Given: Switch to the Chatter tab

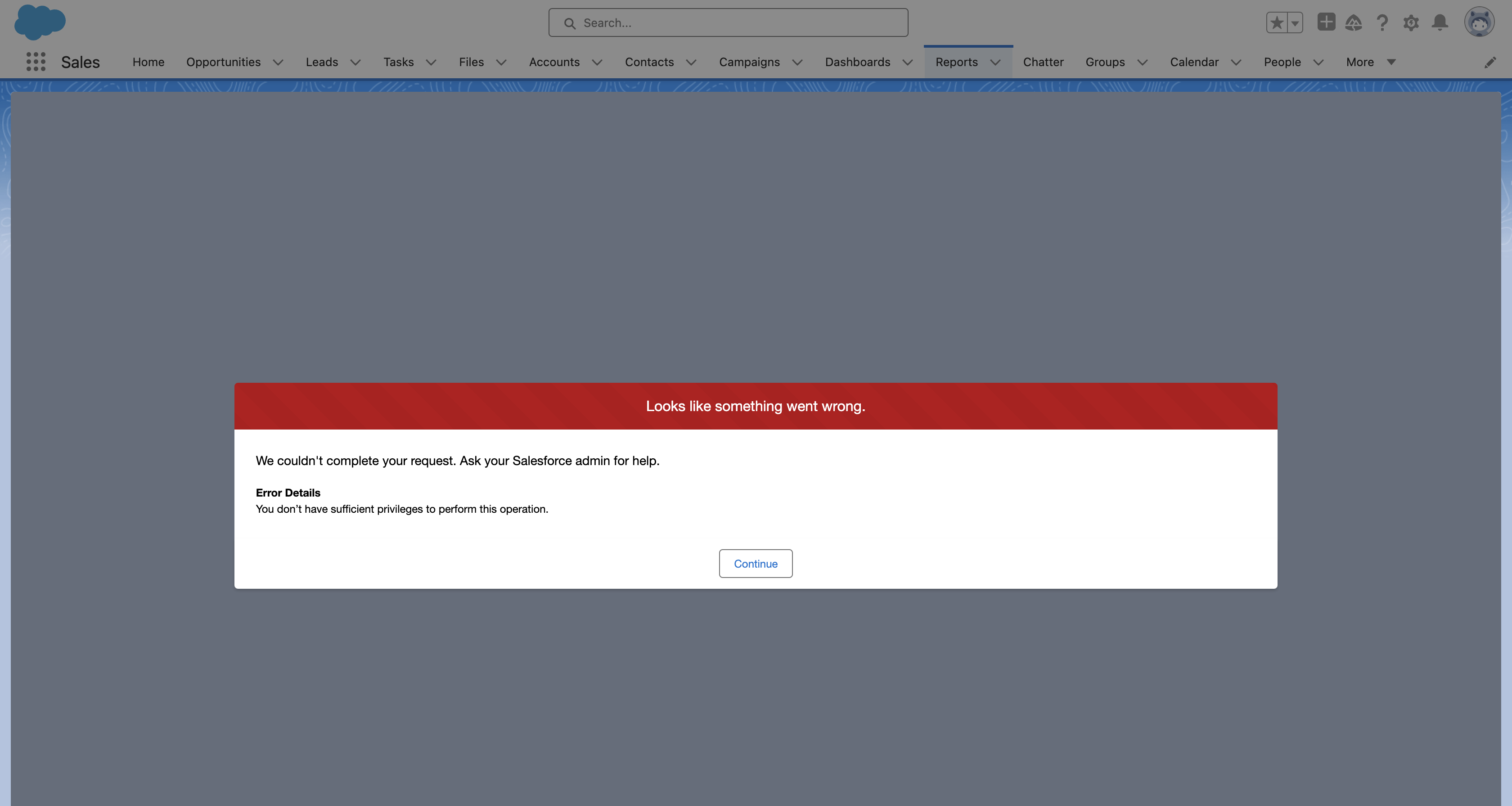Looking at the screenshot, I should click(x=1043, y=62).
